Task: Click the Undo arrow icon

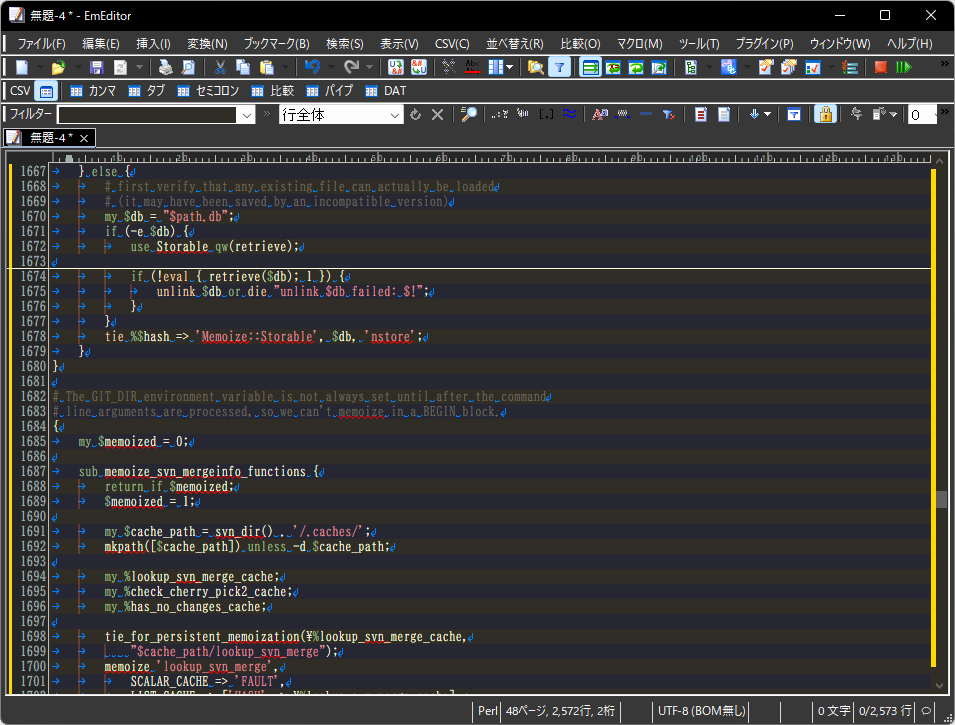Action: [x=312, y=67]
